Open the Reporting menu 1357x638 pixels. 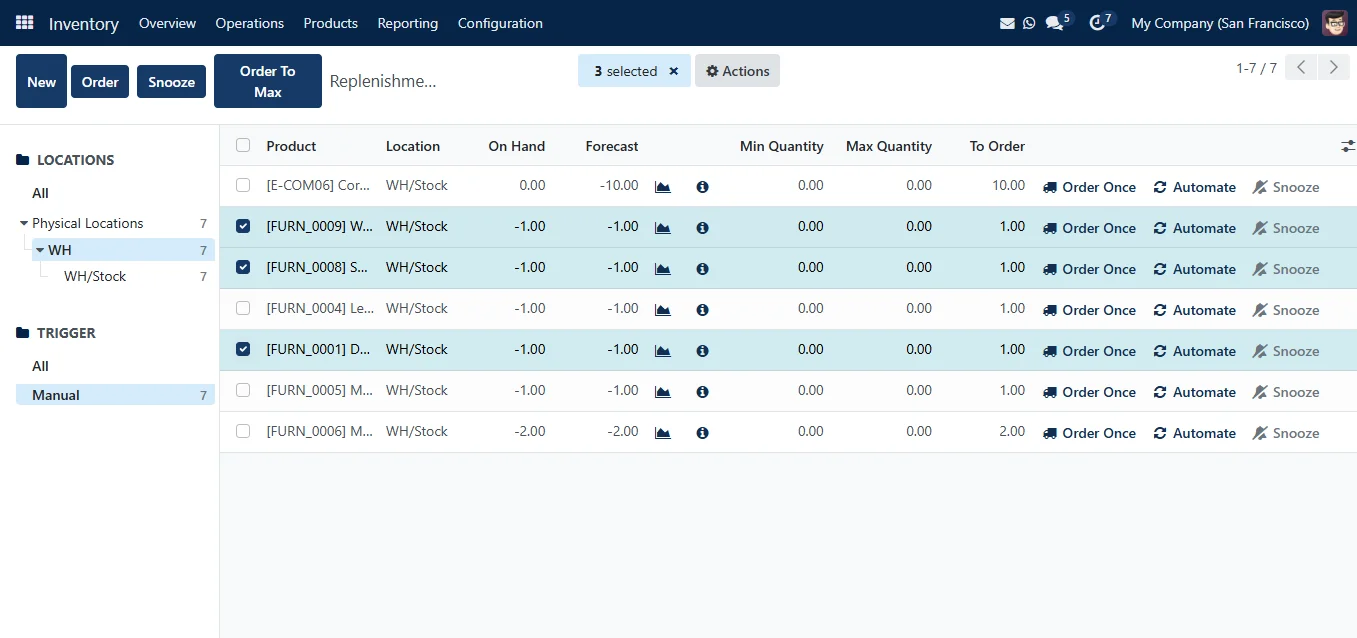point(407,23)
